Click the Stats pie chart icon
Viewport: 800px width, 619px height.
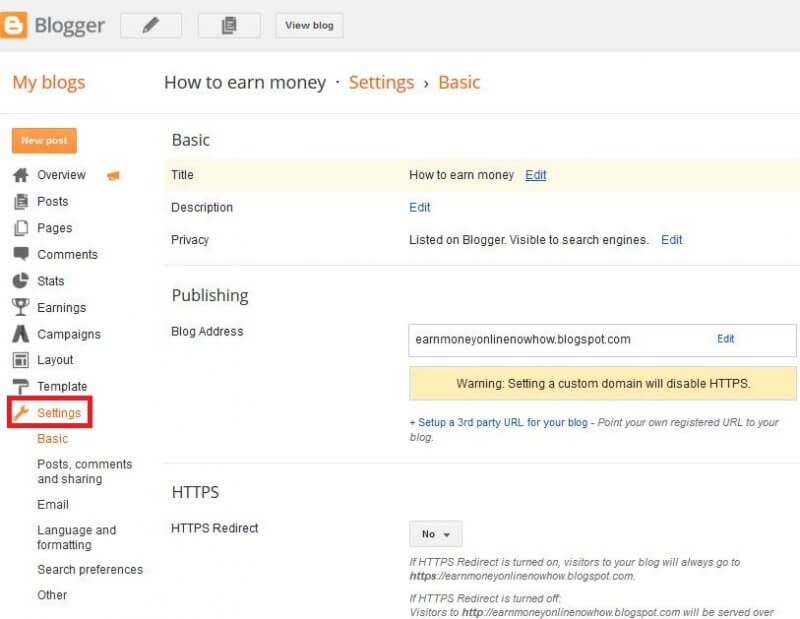point(21,281)
